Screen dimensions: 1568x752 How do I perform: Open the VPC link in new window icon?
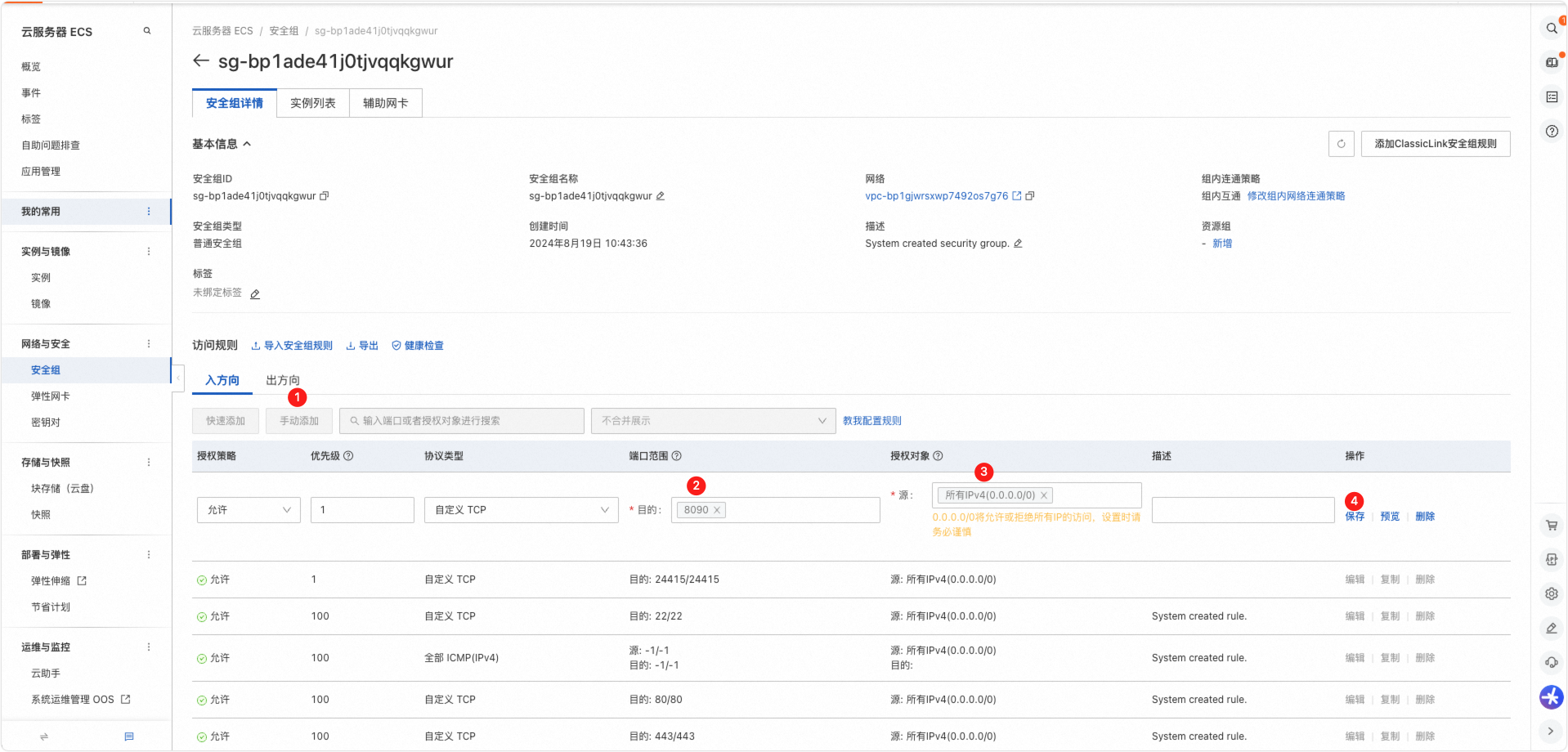point(1017,196)
